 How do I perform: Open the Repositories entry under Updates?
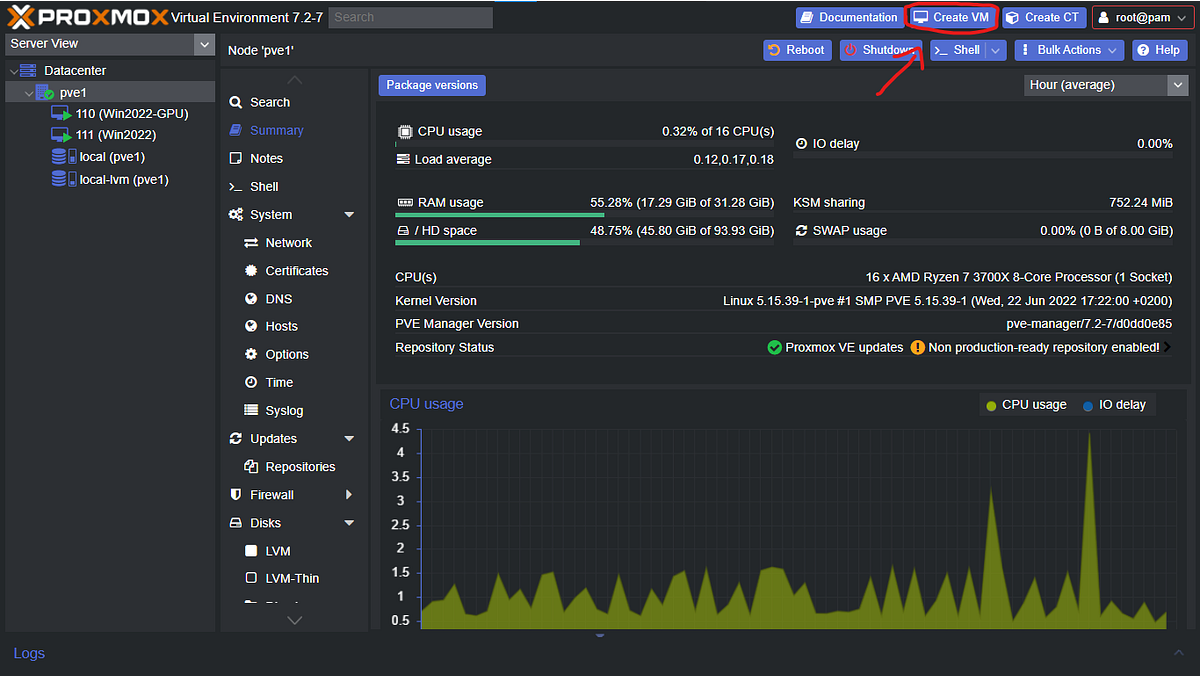(300, 467)
